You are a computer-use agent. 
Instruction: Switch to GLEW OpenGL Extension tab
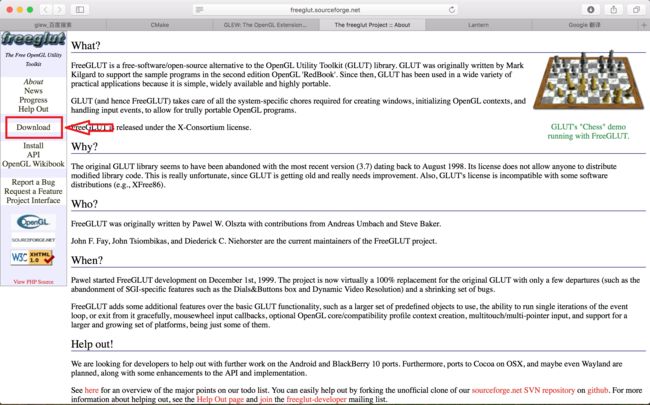pos(266,25)
